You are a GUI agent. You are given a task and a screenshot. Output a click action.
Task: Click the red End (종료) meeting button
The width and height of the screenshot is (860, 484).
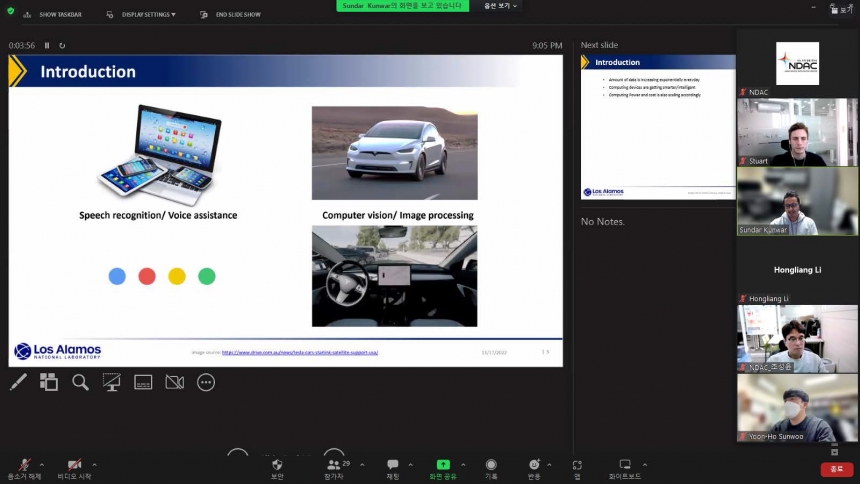point(836,469)
